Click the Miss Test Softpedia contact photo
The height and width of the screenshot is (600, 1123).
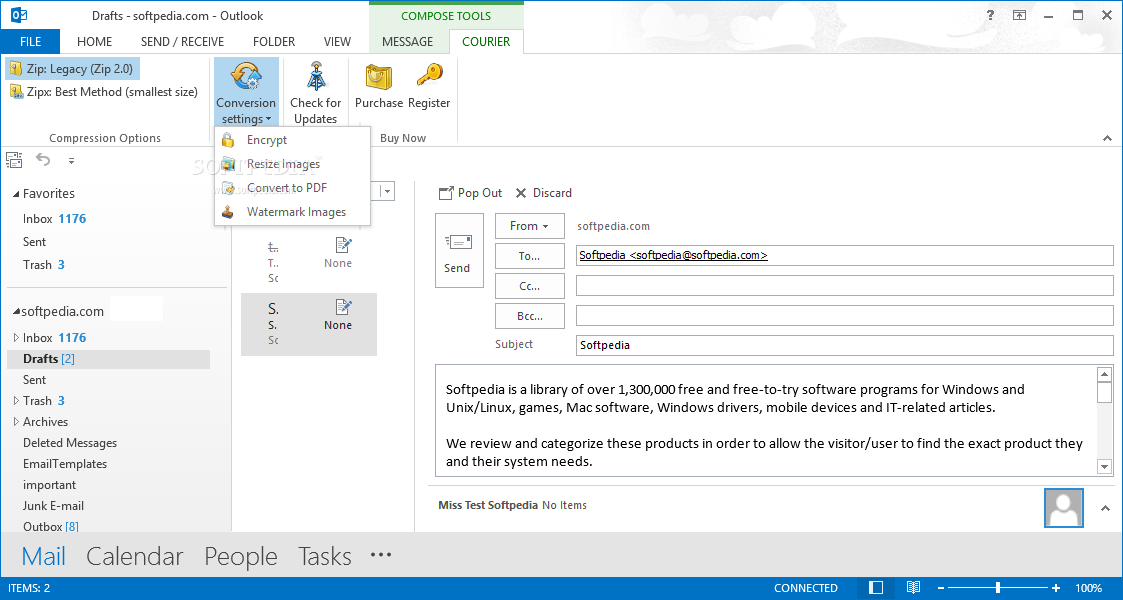pyautogui.click(x=1064, y=508)
